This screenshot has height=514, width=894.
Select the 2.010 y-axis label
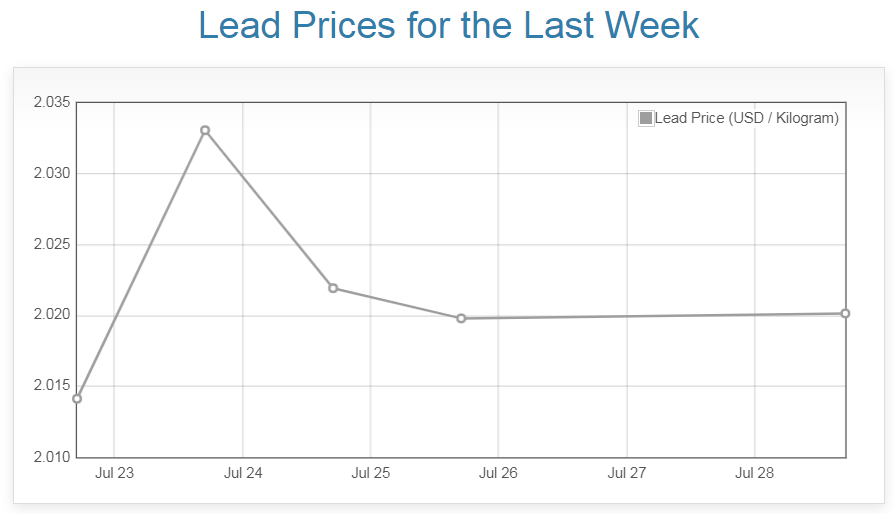pos(50,457)
